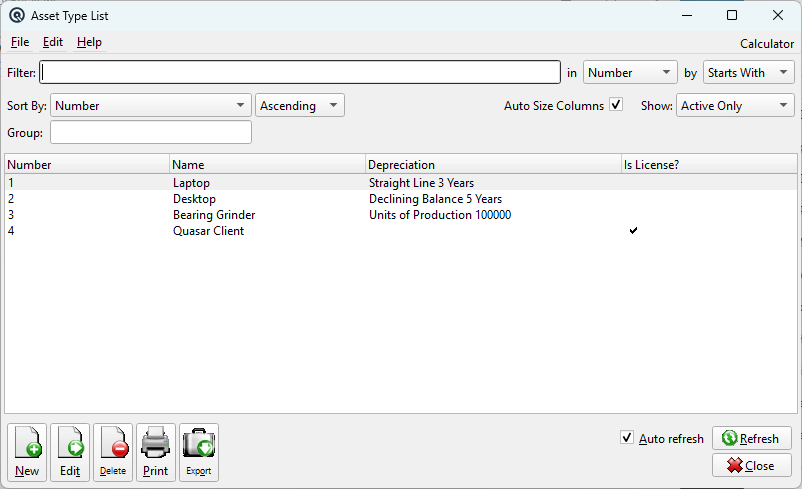Toggle the Auto refresh checkbox
The width and height of the screenshot is (802, 489).
[x=627, y=437]
